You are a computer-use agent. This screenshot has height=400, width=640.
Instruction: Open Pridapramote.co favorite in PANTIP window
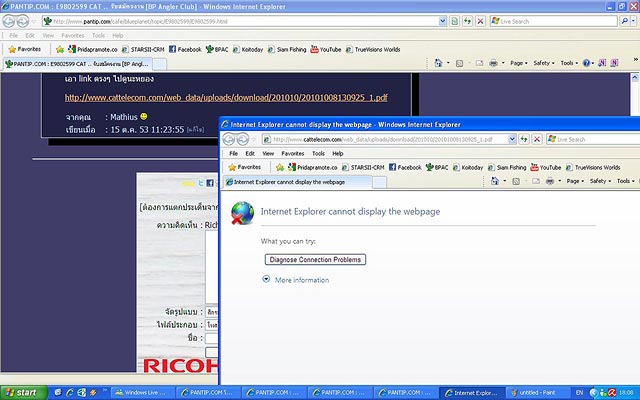[93, 49]
